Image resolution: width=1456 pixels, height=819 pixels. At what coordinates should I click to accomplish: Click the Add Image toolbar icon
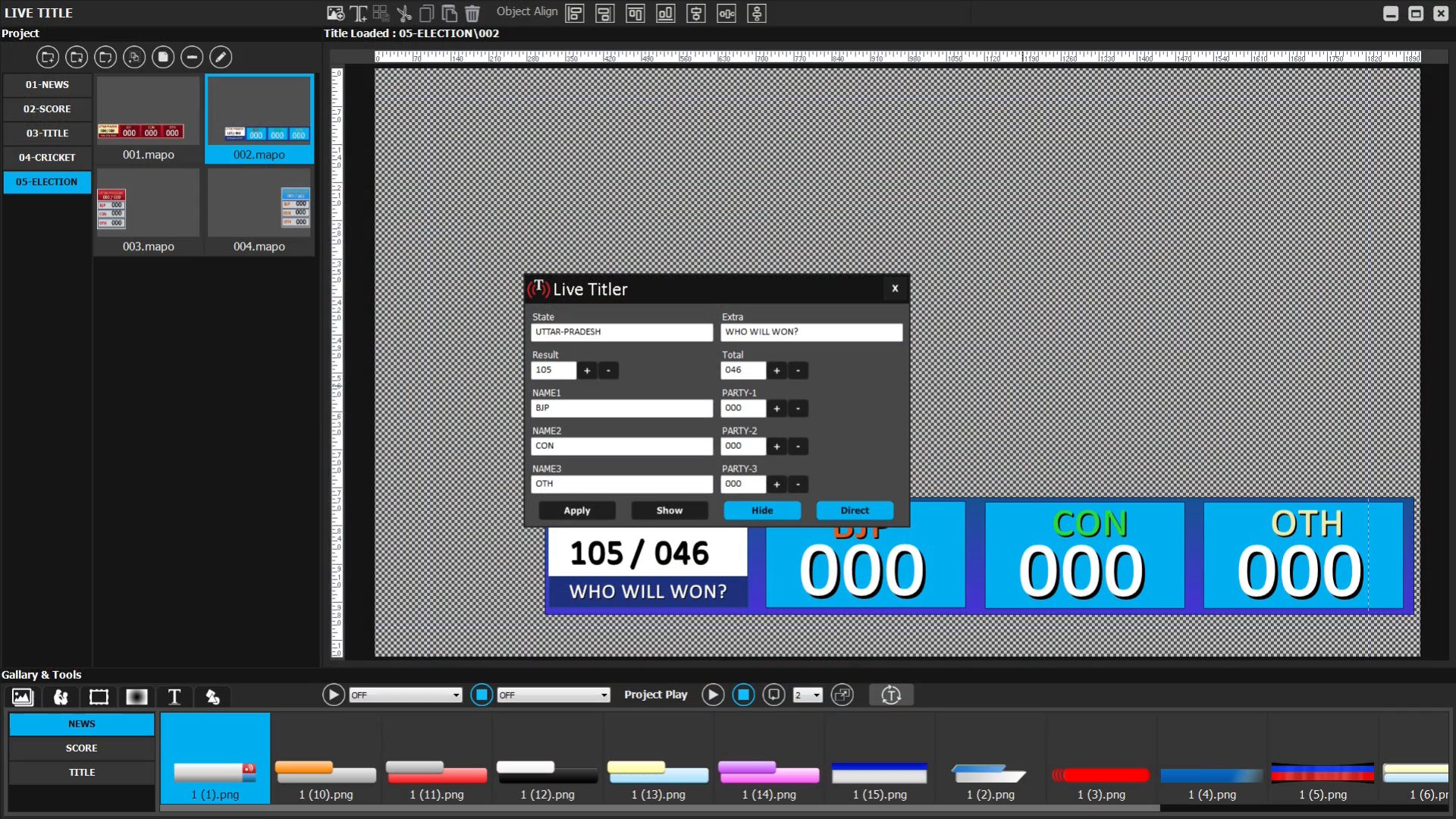(x=334, y=13)
